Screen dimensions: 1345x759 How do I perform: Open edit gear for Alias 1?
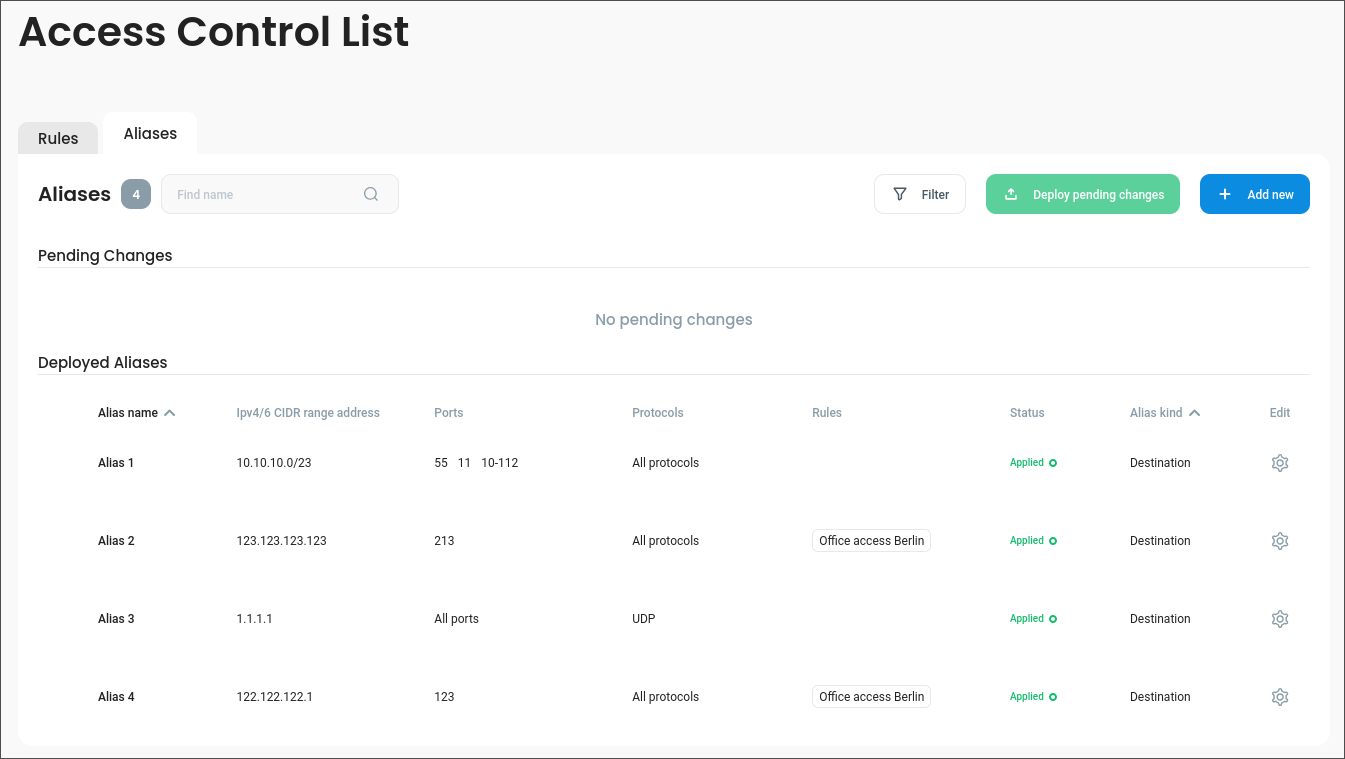click(x=1279, y=463)
